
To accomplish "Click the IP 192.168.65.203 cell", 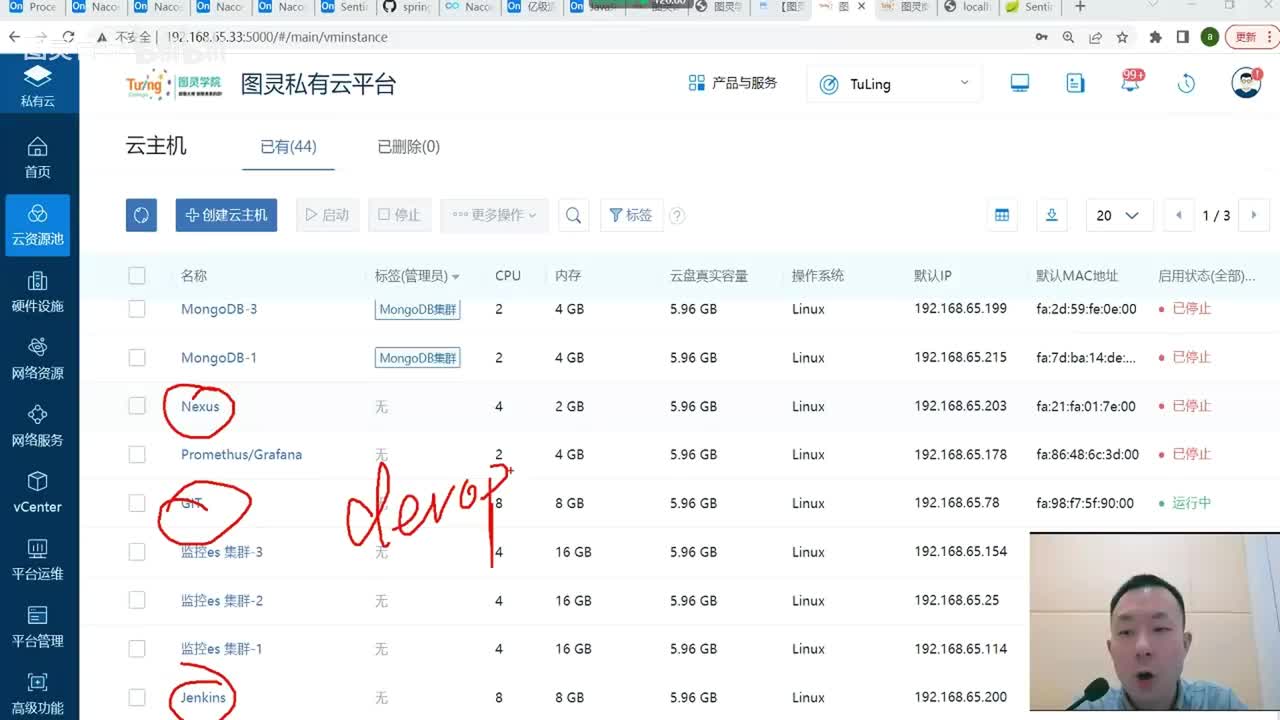I will 960,406.
